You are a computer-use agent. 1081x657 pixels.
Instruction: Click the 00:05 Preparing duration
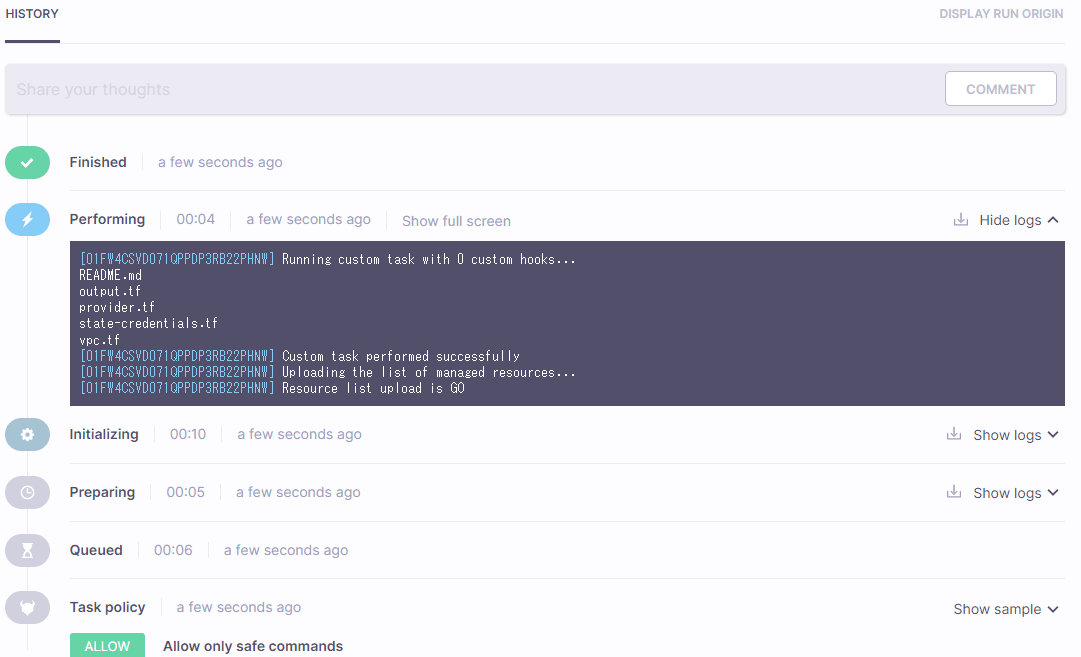(185, 492)
